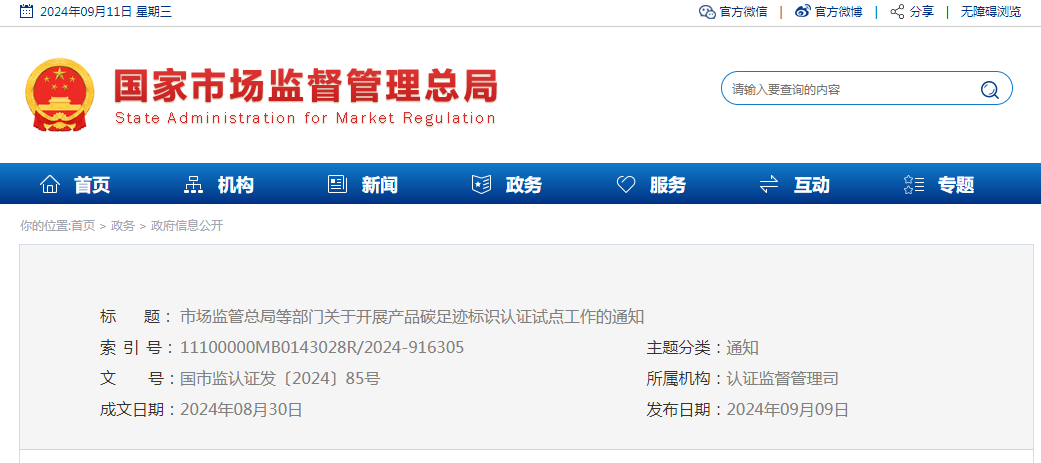1041x463 pixels.
Task: Open 无障碍浏览 accessibility mode
Action: [x=991, y=11]
